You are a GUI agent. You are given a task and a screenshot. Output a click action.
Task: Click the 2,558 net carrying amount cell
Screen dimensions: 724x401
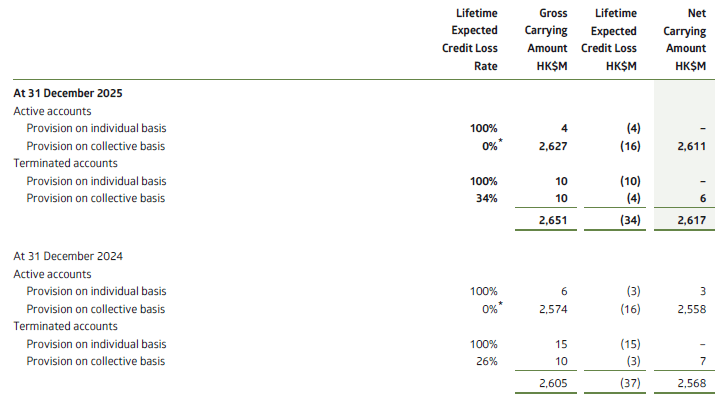pos(689,309)
